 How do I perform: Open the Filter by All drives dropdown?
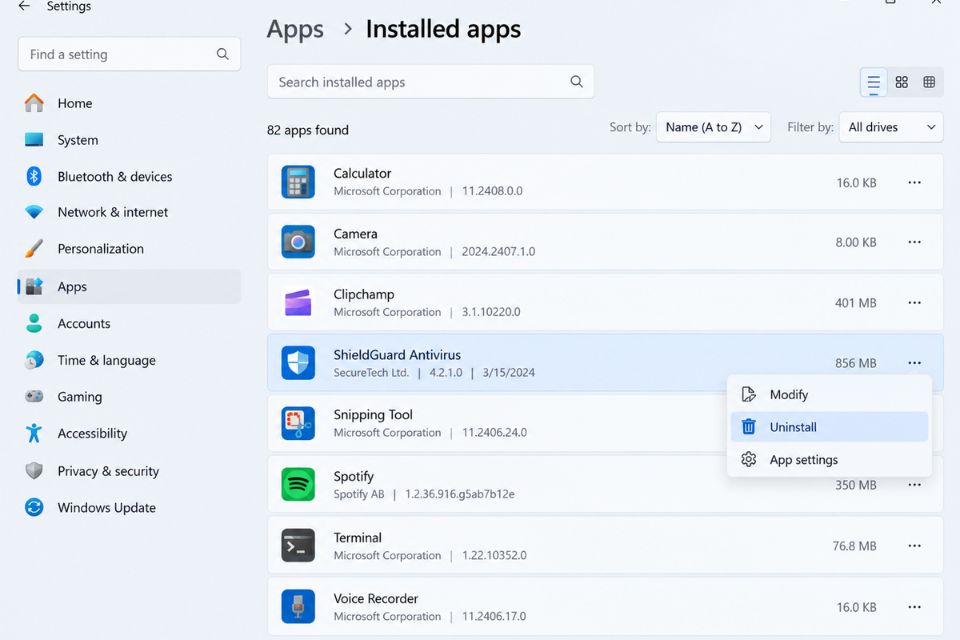coord(891,127)
